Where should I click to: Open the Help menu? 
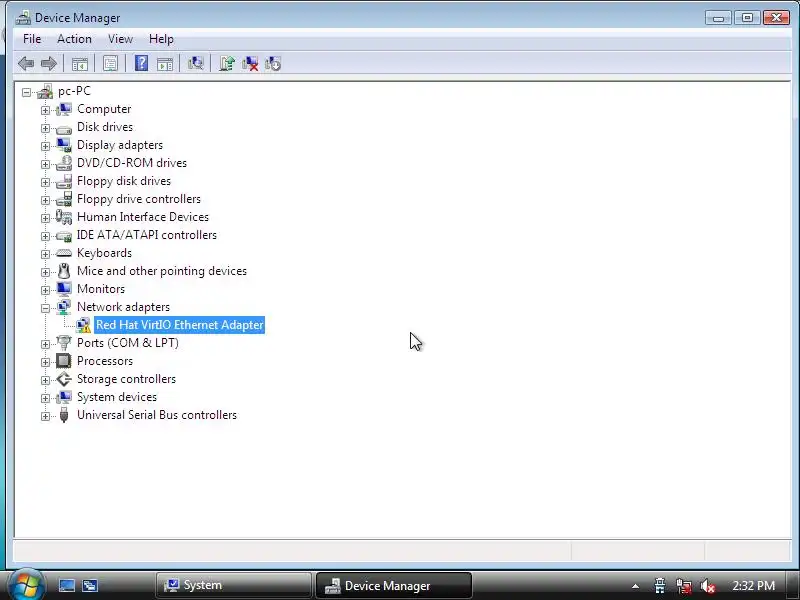(161, 39)
